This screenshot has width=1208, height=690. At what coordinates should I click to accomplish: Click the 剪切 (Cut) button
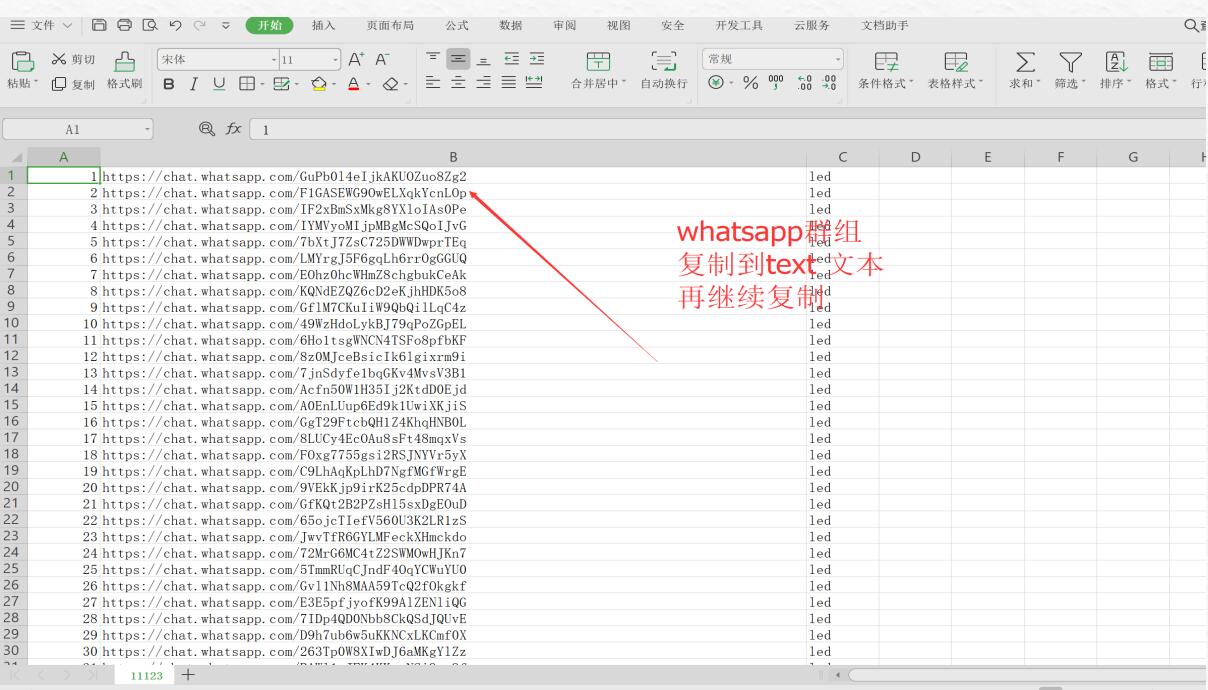click(74, 59)
